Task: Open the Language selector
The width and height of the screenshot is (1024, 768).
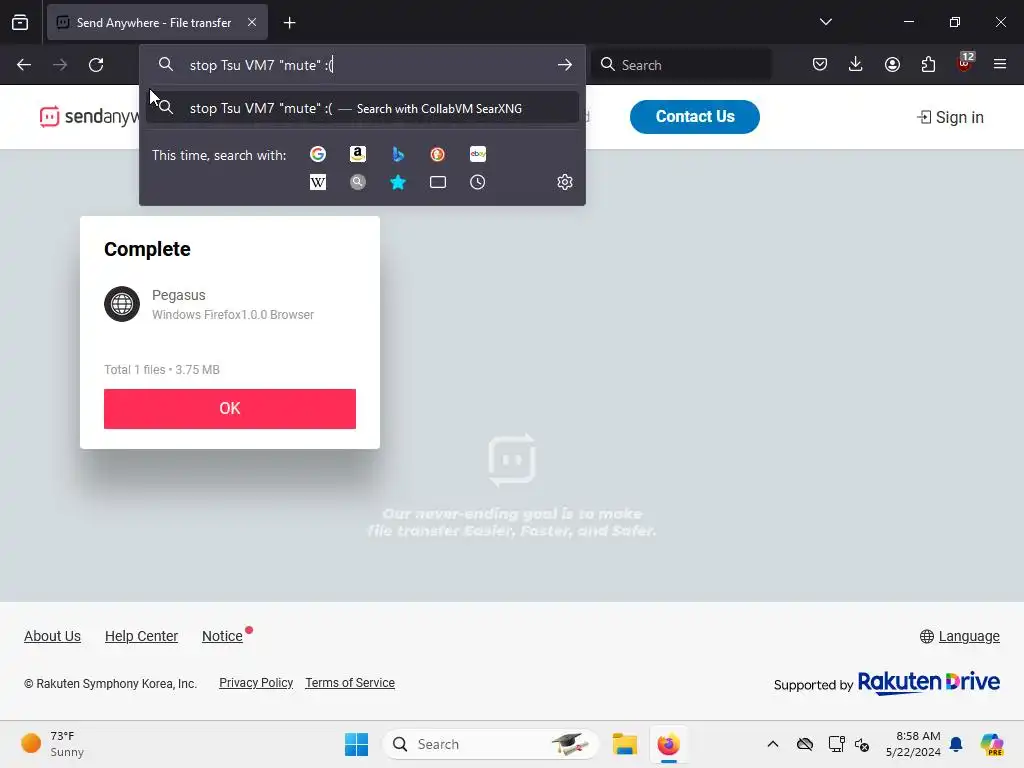Action: point(960,636)
